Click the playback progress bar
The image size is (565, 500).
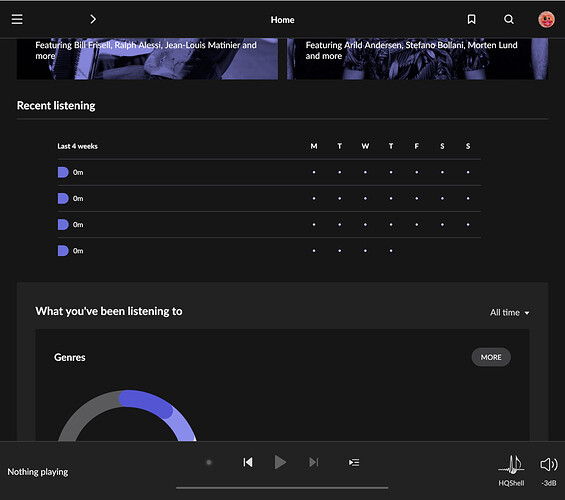(x=282, y=488)
